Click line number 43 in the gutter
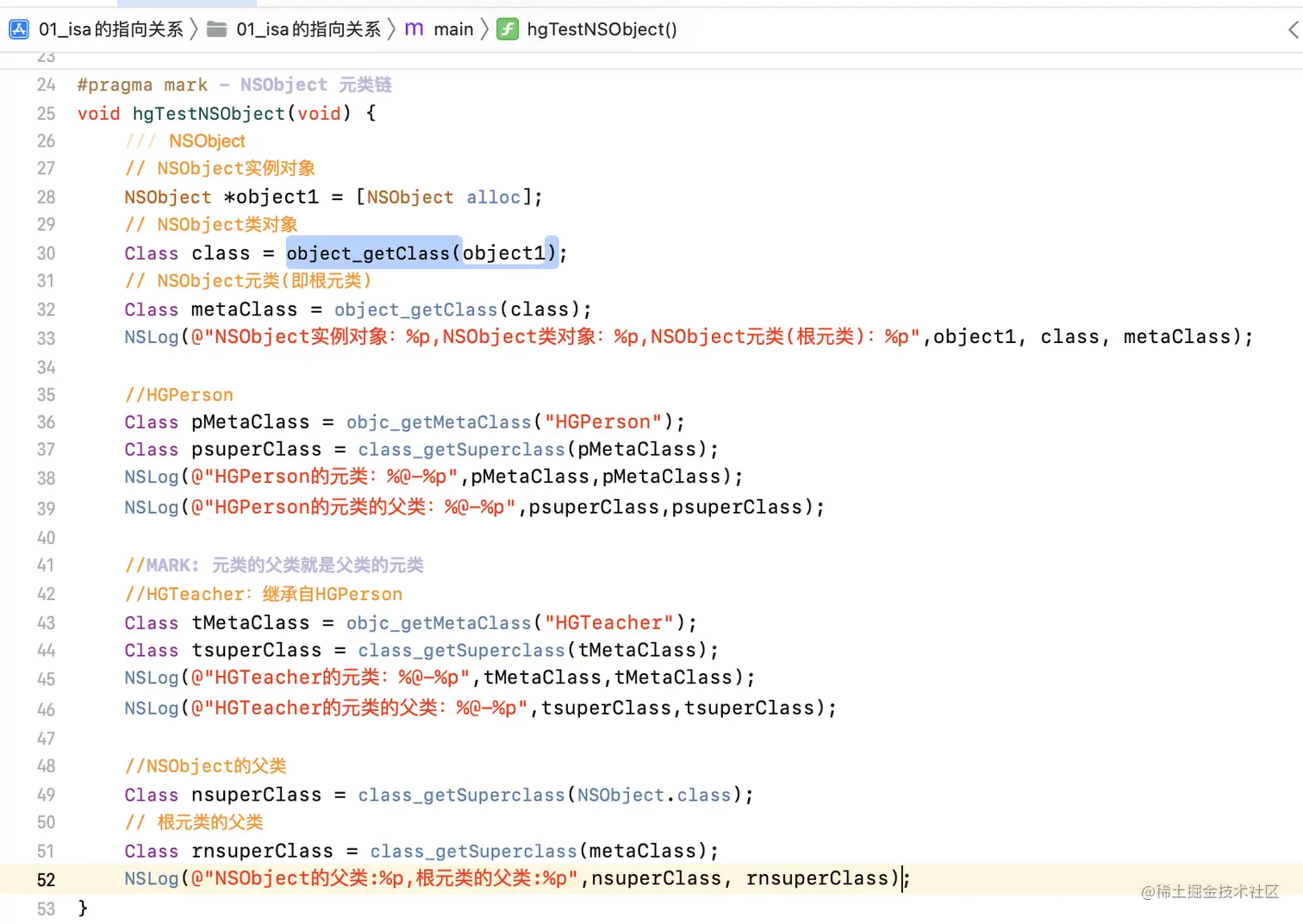Screen dimensions: 1303x924 tap(46, 622)
